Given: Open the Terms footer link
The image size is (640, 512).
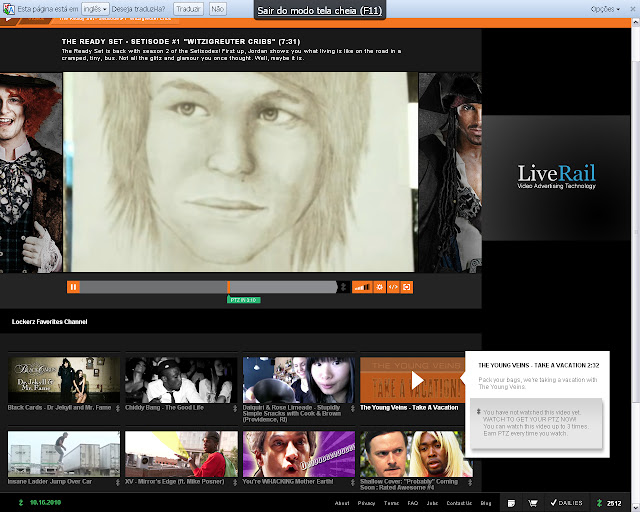Looking at the screenshot, I should click(391, 503).
